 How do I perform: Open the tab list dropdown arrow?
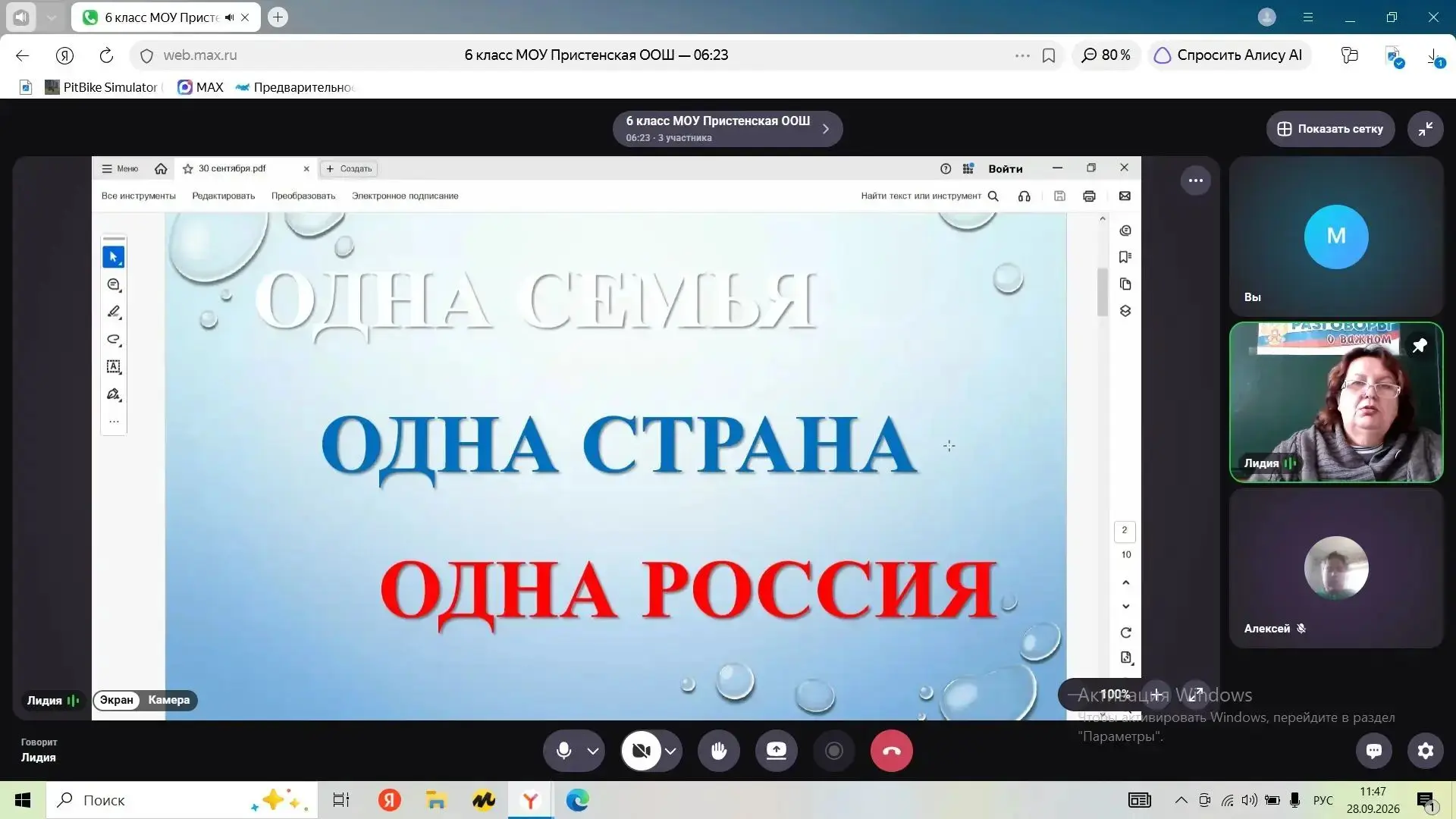point(52,17)
